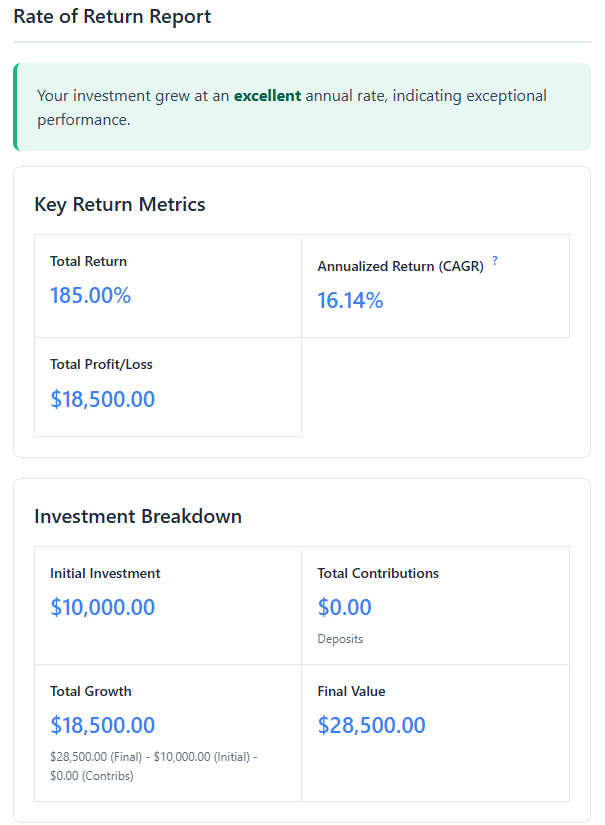Click the Key Return Metrics section heading

(120, 204)
